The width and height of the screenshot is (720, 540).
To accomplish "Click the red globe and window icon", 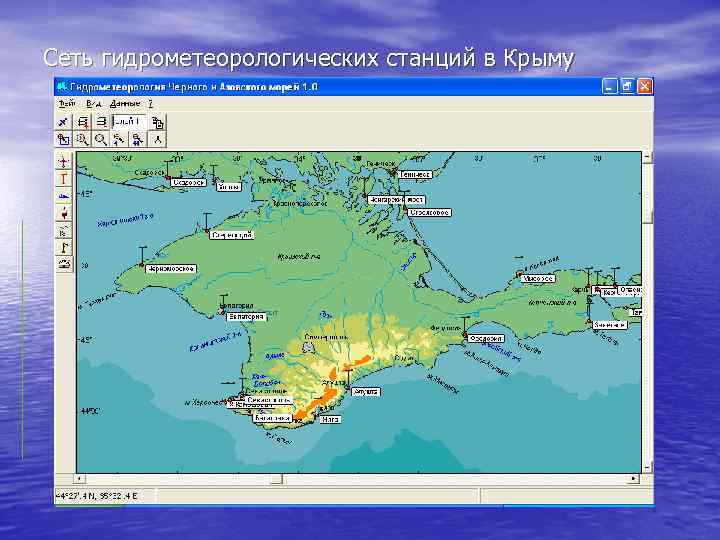I will click(63, 139).
